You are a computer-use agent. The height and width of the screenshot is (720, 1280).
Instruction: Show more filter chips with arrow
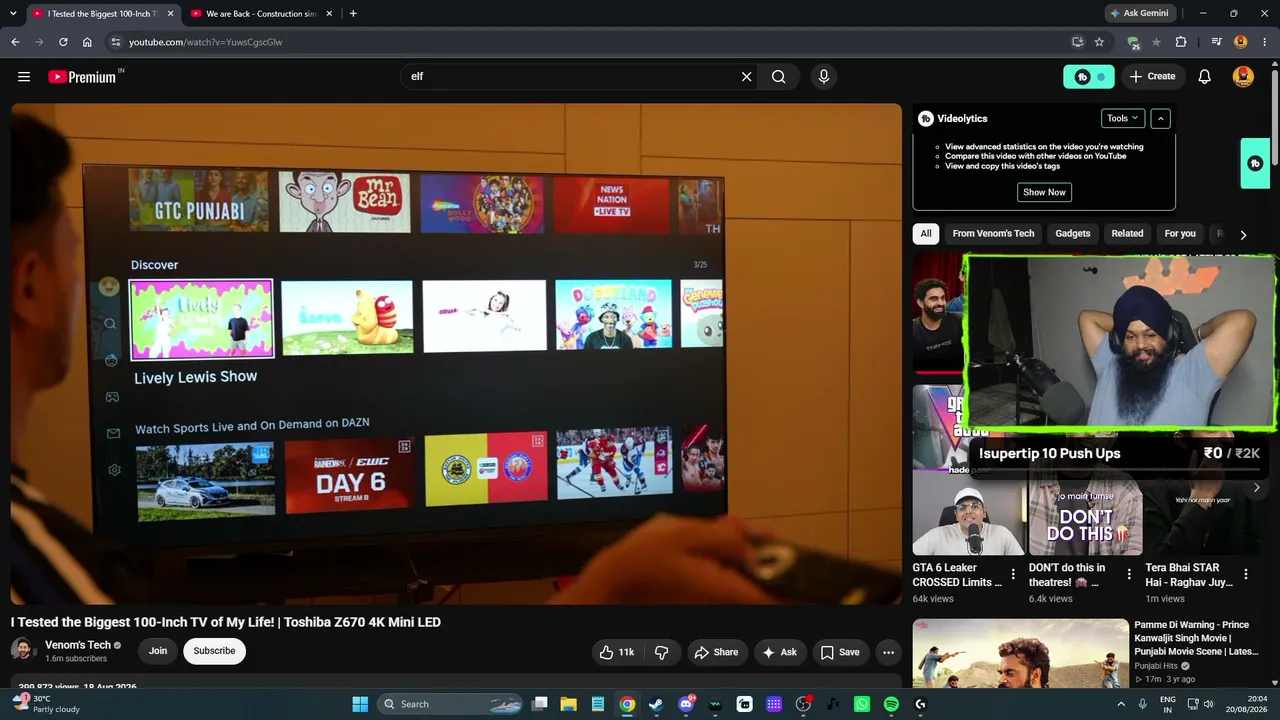[x=1243, y=235]
